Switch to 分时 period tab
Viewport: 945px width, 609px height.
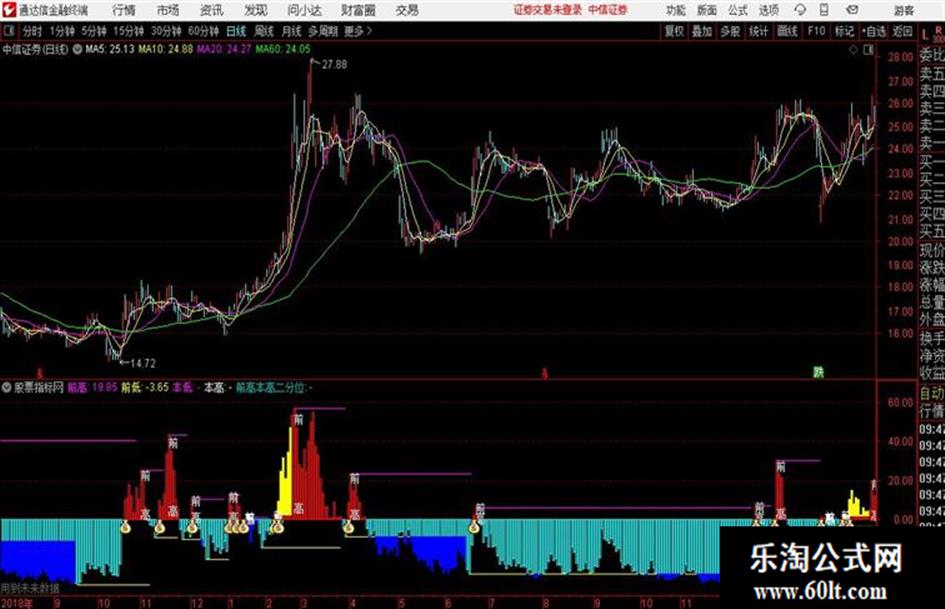point(32,31)
